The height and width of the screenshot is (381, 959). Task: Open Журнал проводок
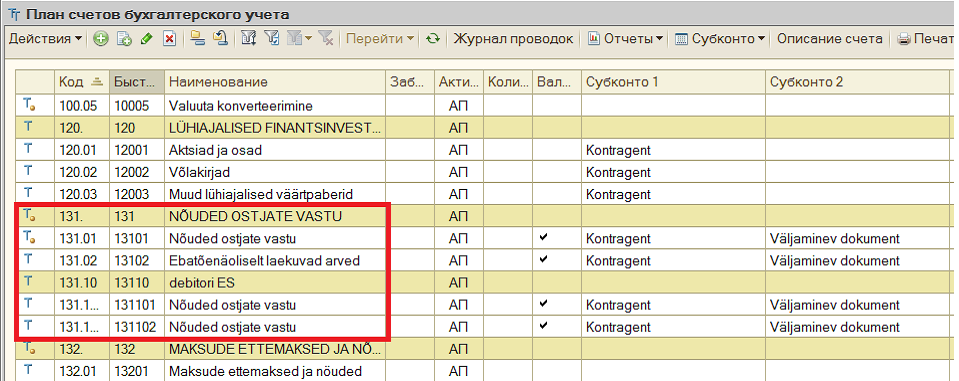pyautogui.click(x=513, y=39)
